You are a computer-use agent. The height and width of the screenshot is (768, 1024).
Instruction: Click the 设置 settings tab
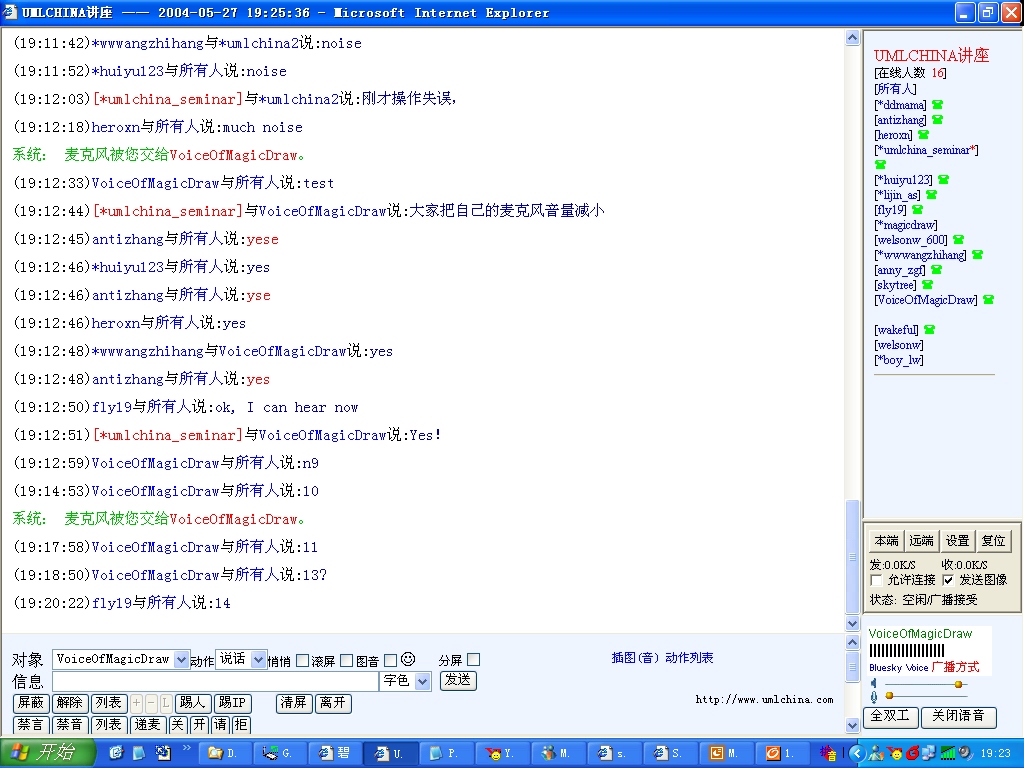(x=957, y=541)
